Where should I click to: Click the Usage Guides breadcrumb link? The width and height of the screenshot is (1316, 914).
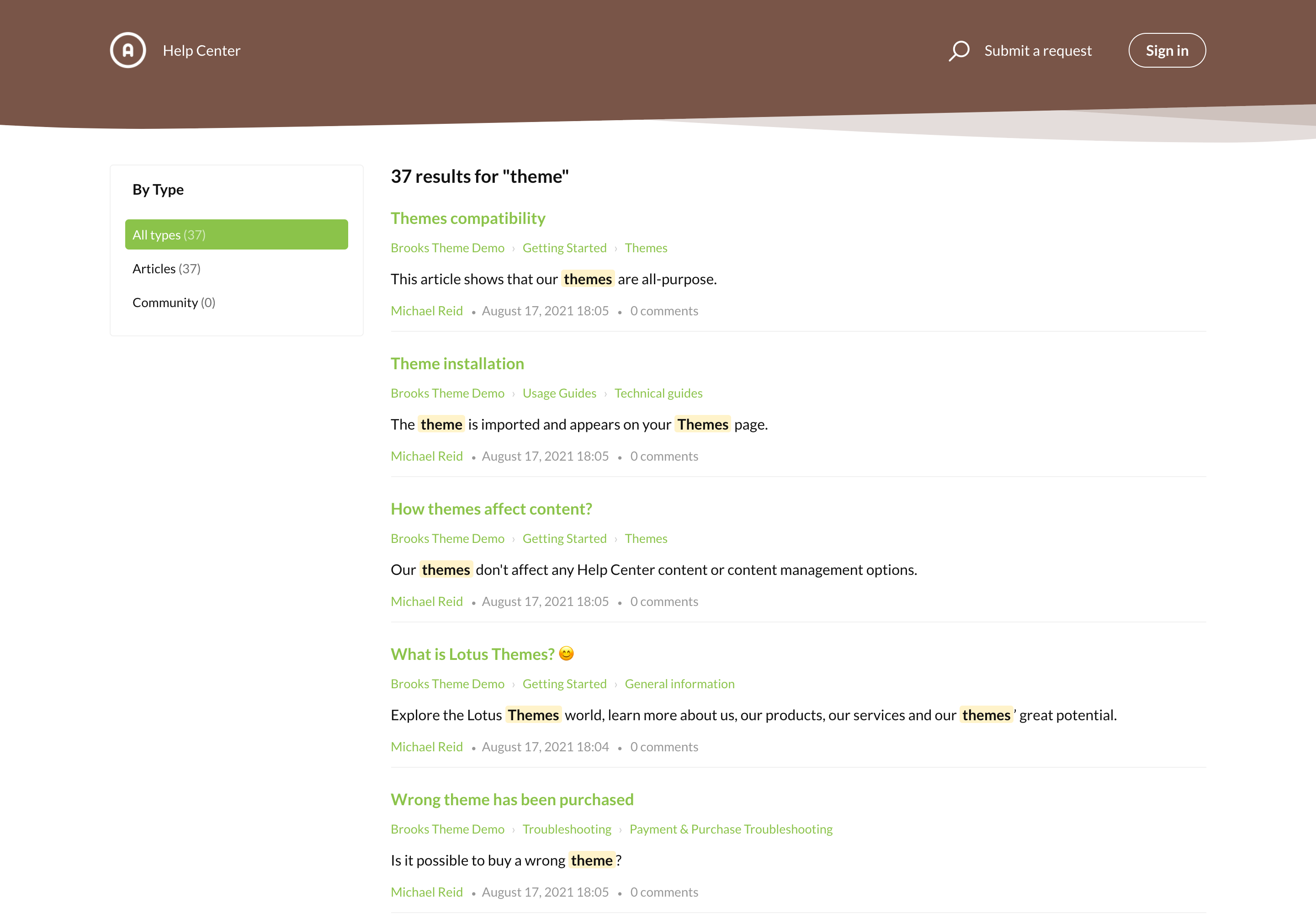click(x=559, y=393)
